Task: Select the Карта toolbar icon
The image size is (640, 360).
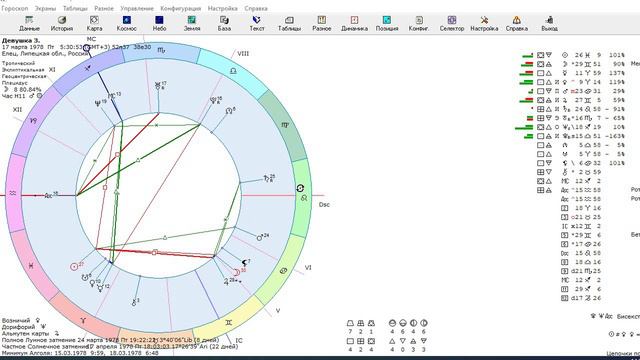Action: 94,24
